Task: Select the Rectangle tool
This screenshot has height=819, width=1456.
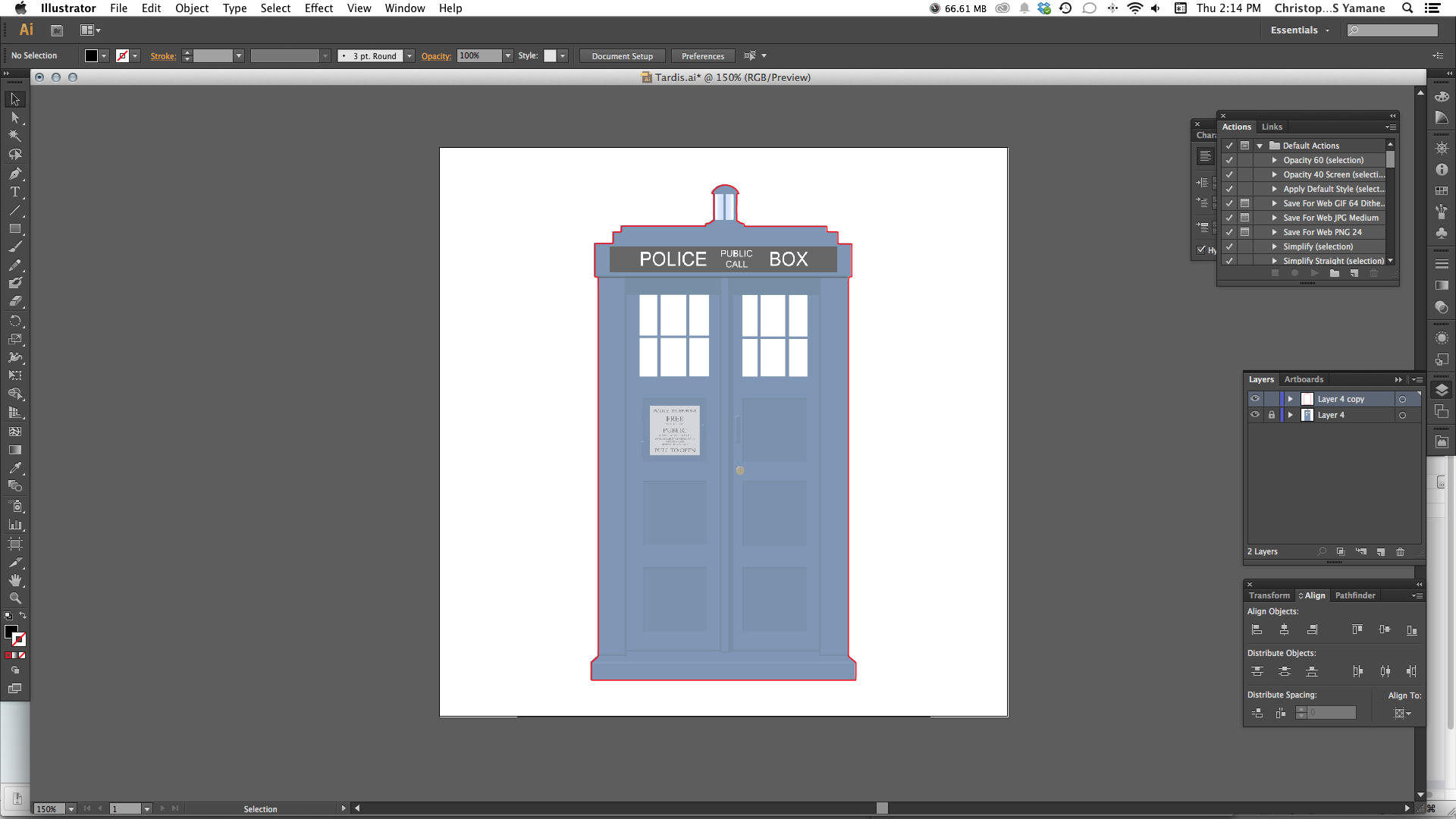Action: point(14,228)
